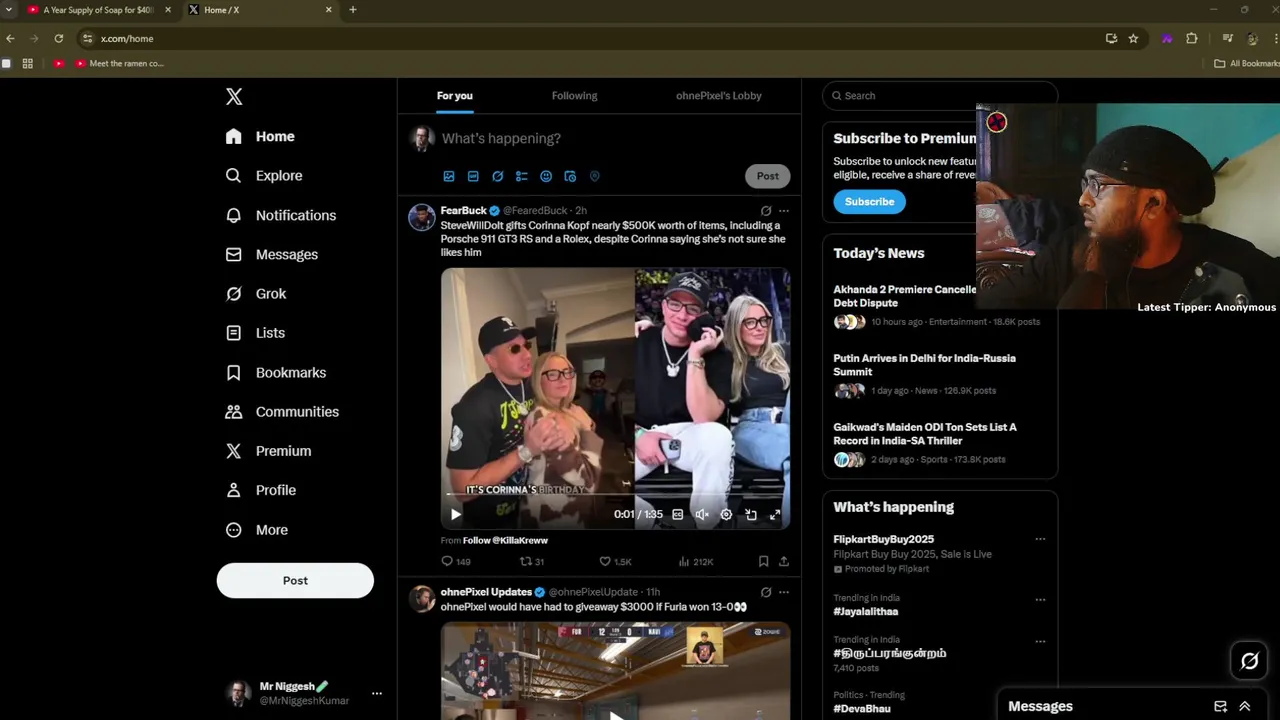Share FearBuck's post
Screen dimensions: 1280x720
coord(783,562)
